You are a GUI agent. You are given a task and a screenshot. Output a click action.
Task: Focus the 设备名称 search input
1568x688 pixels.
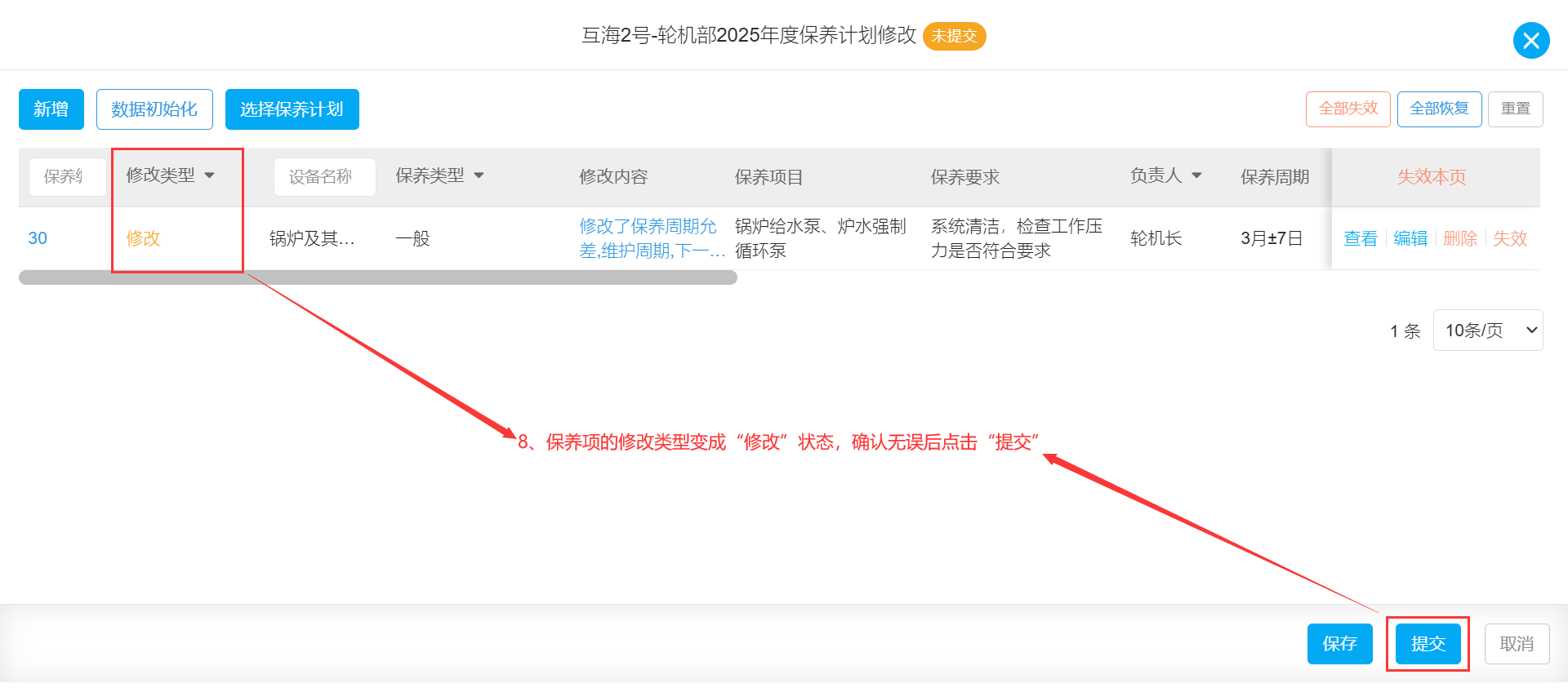tap(324, 176)
